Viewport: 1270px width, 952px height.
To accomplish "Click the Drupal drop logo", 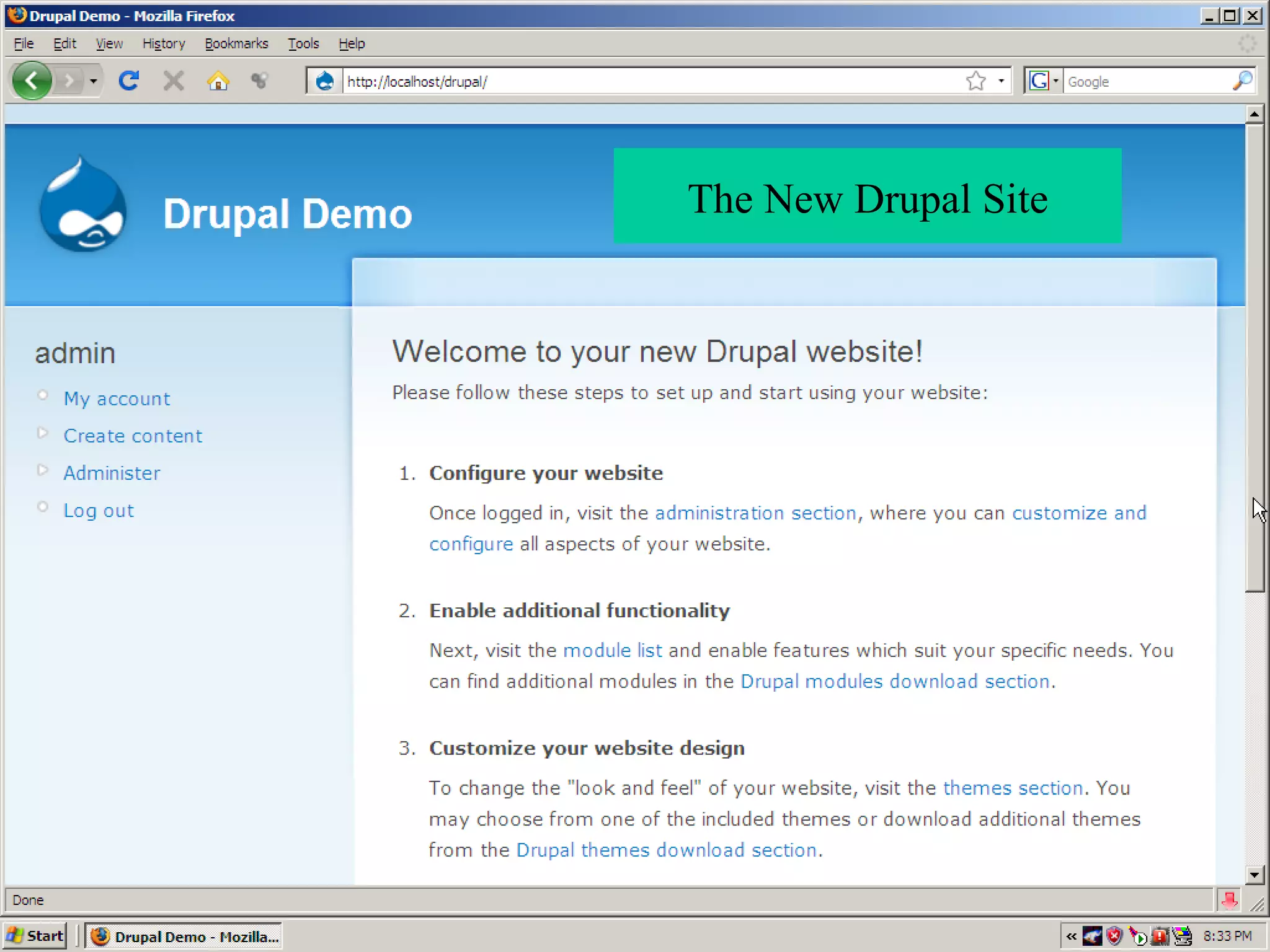I will [83, 205].
